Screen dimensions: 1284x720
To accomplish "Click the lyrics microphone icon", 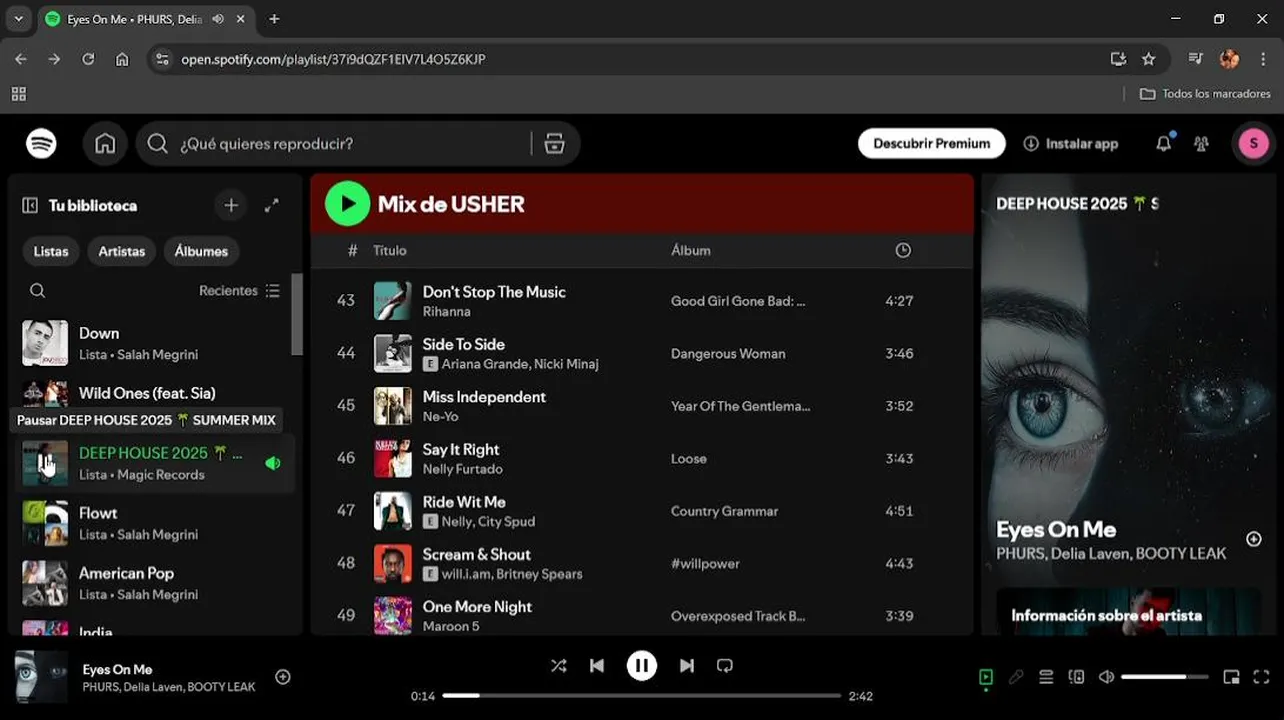I will (x=1016, y=677).
